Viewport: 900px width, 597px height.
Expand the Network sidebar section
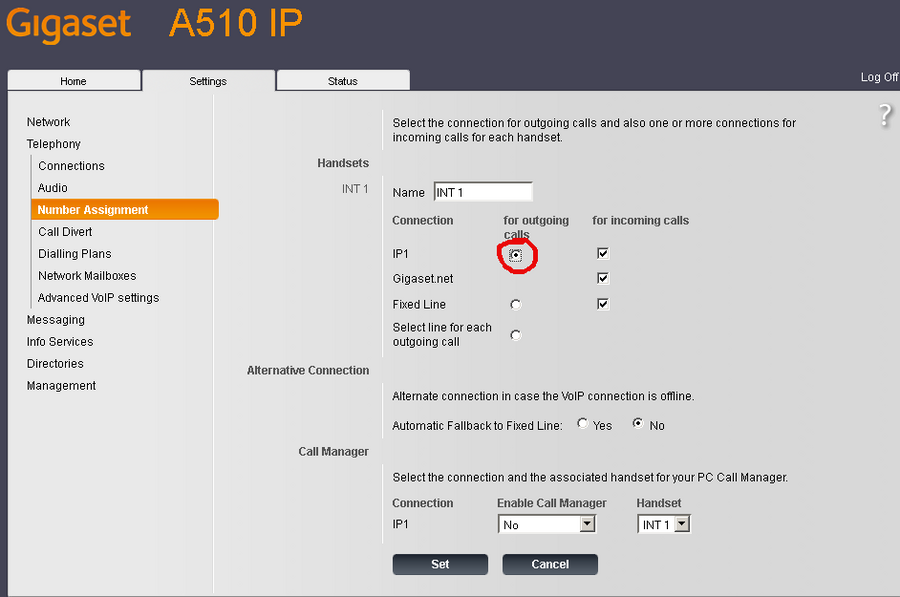[x=48, y=122]
